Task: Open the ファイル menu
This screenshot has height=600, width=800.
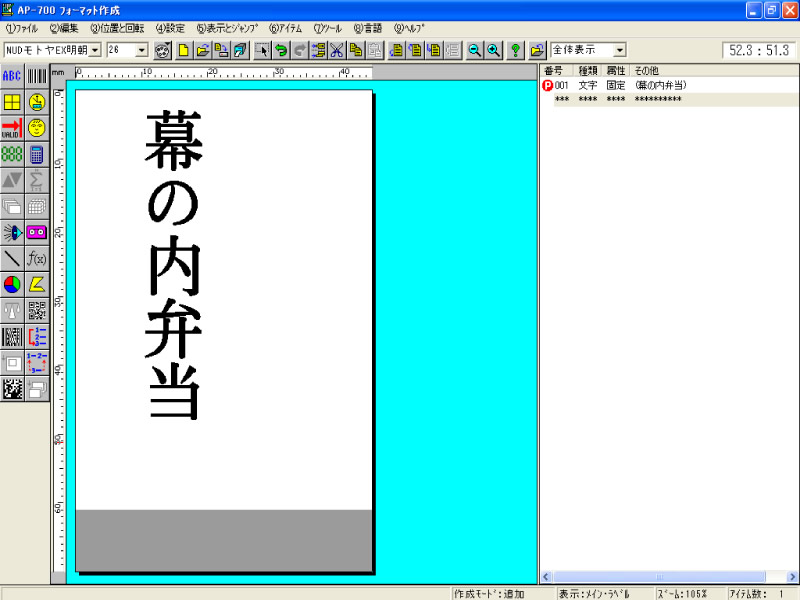Action: (22, 28)
